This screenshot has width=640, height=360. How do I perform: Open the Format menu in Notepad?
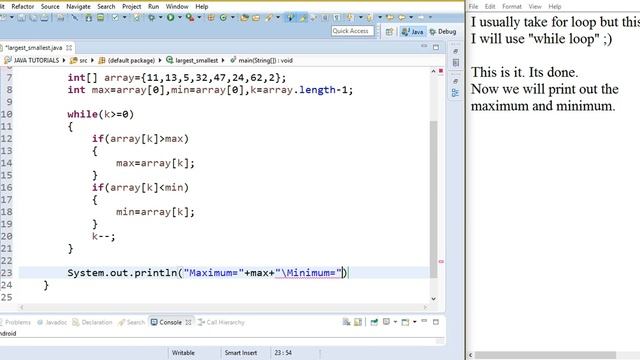click(512, 7)
